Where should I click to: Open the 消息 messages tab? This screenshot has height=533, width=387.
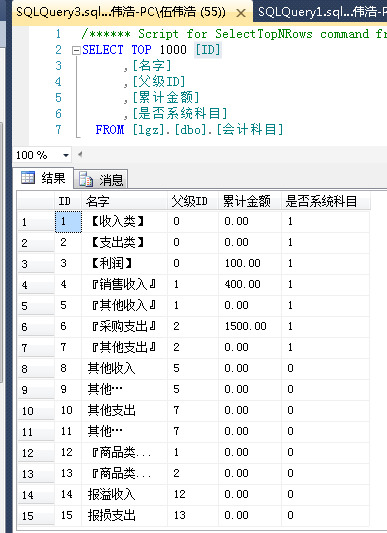click(101, 179)
